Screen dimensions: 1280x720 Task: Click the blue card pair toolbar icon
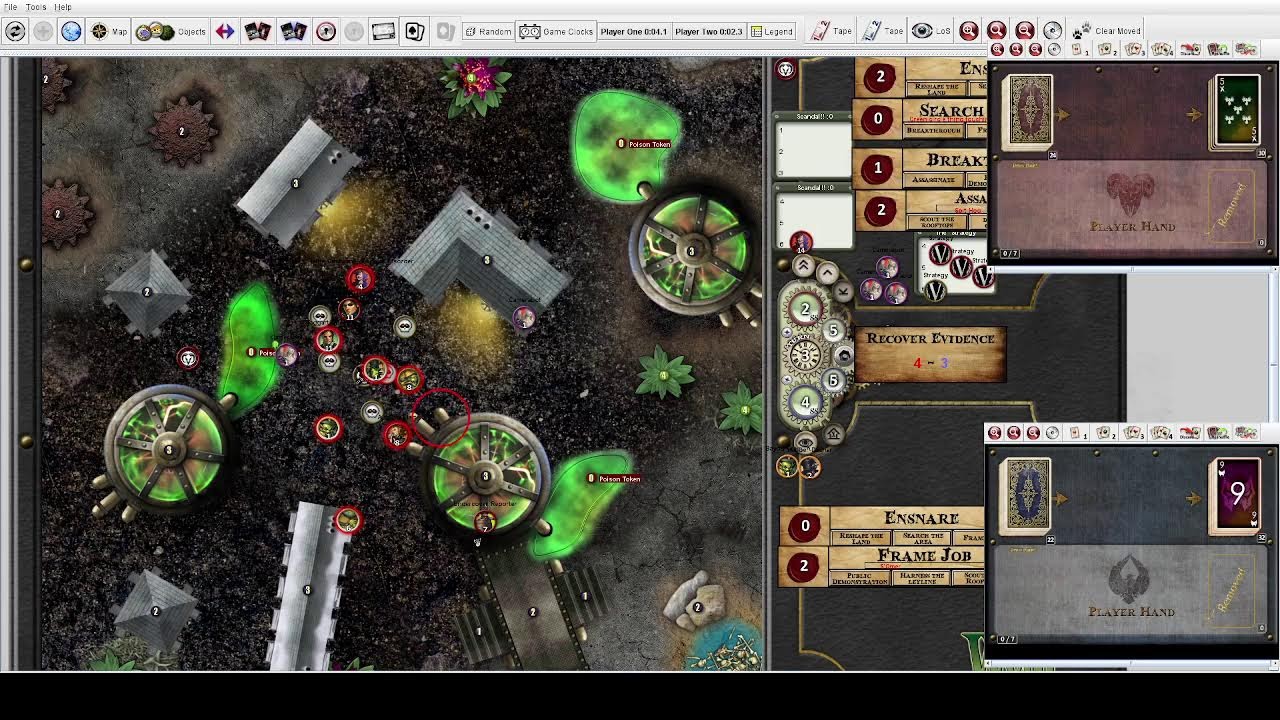click(x=293, y=31)
